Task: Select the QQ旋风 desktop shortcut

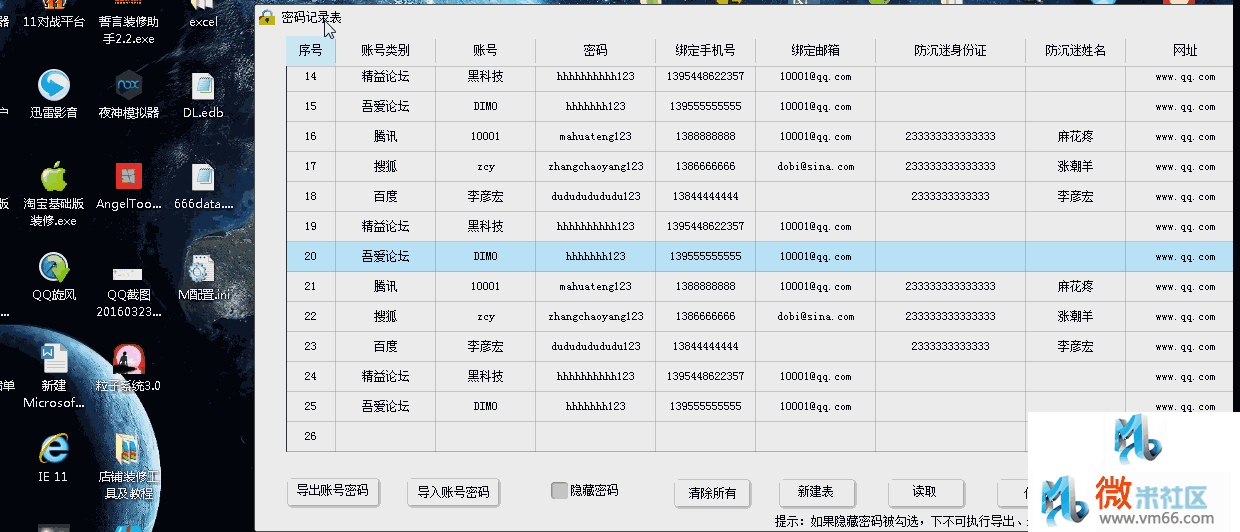Action: pos(54,277)
